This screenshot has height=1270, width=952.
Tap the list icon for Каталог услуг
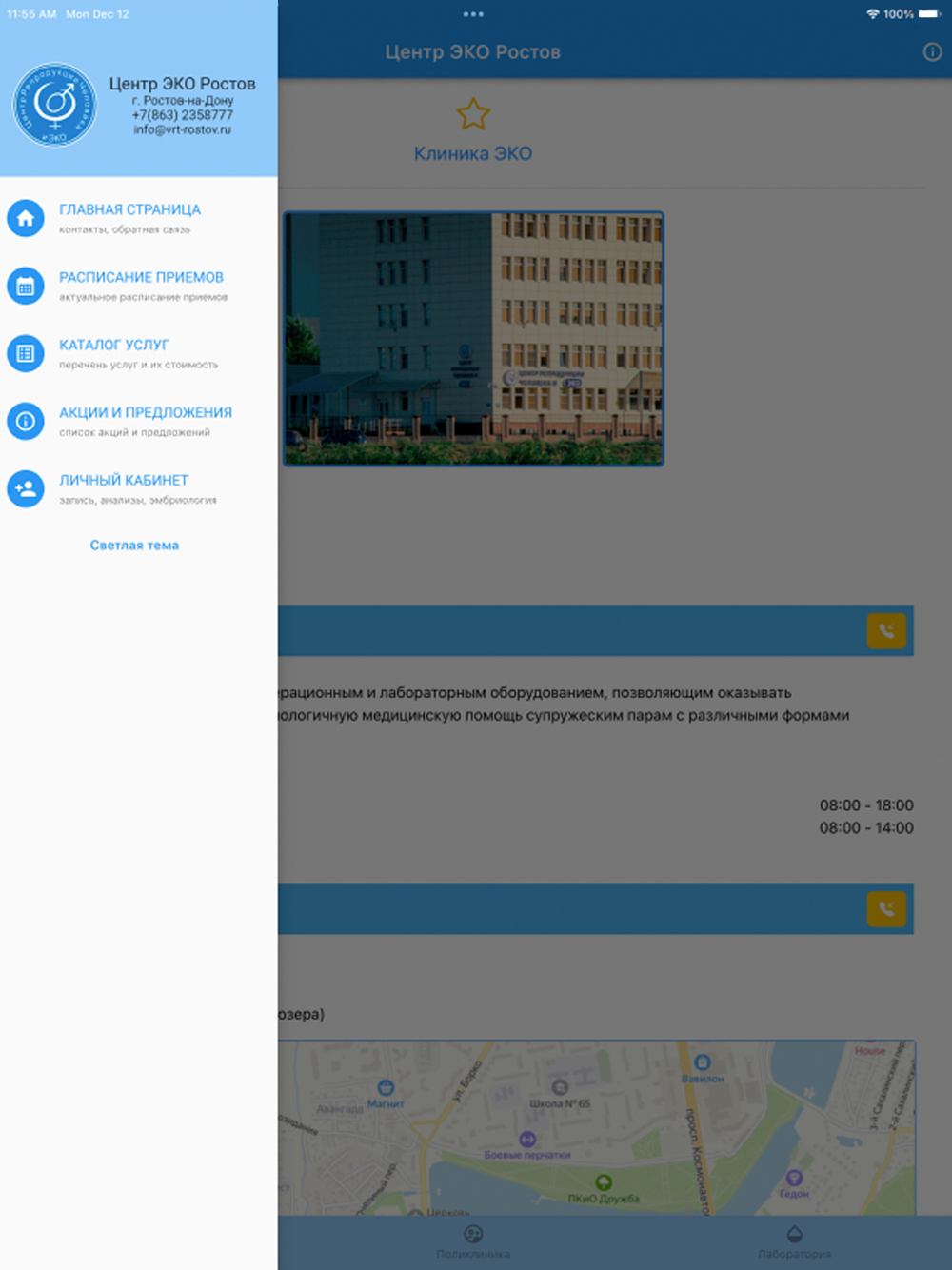tap(26, 353)
